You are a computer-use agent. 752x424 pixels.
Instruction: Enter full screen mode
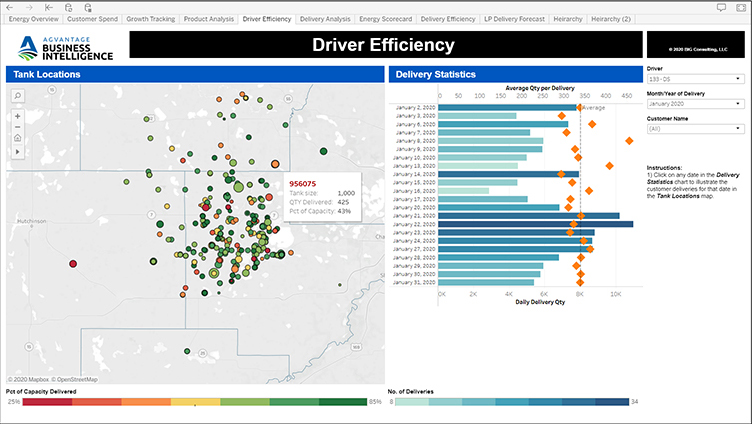tap(740, 6)
